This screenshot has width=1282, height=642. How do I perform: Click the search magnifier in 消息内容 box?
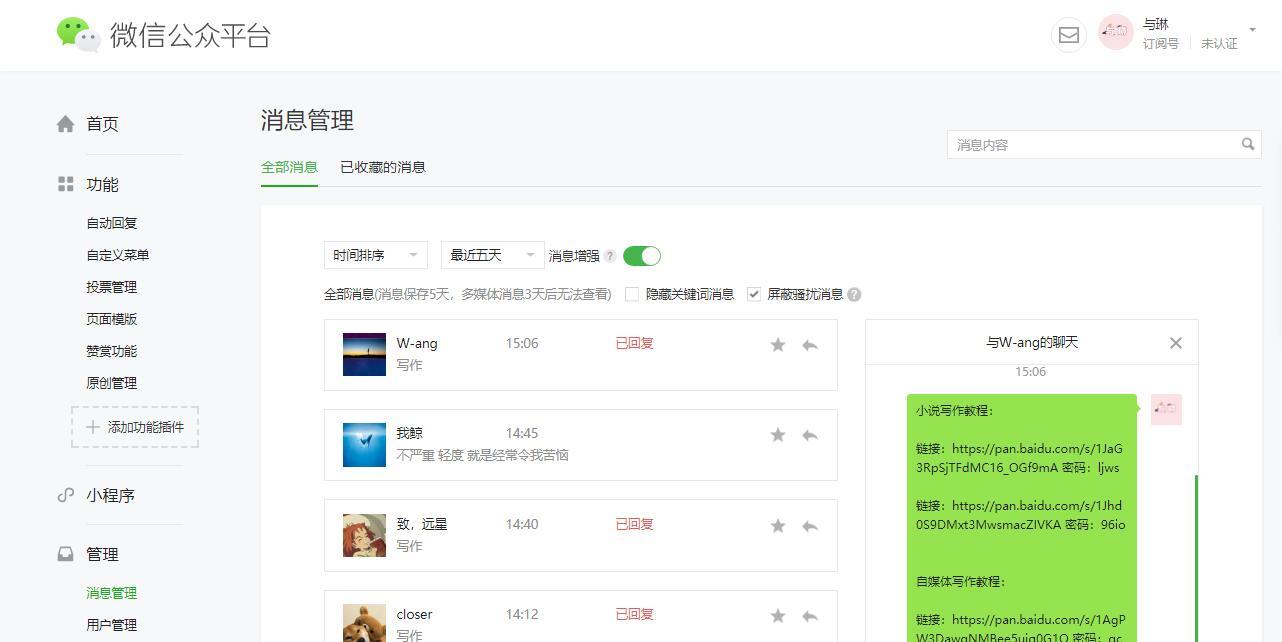[x=1247, y=144]
